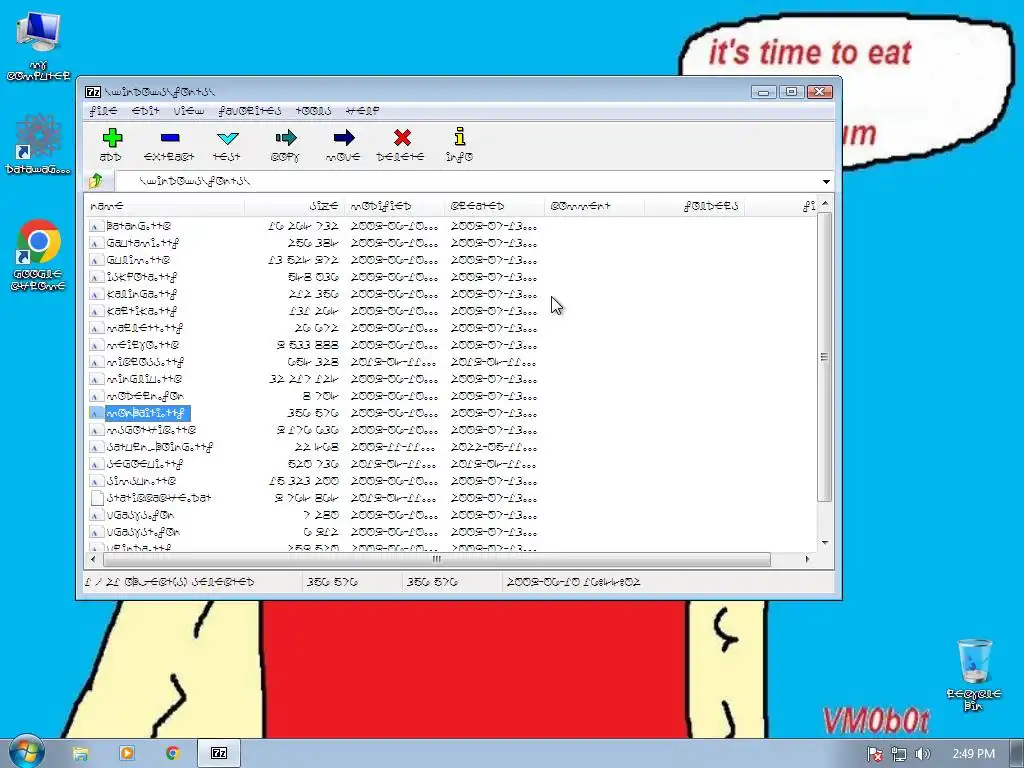Screen dimensions: 1024x768
Task: Click the green Add plus icon
Action: pos(112,138)
